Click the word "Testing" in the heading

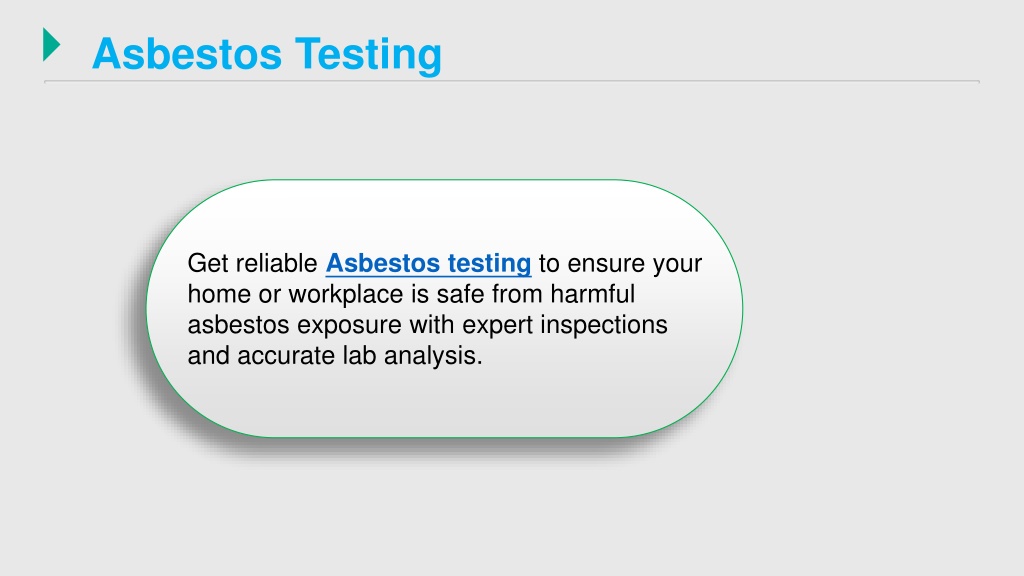pos(368,54)
